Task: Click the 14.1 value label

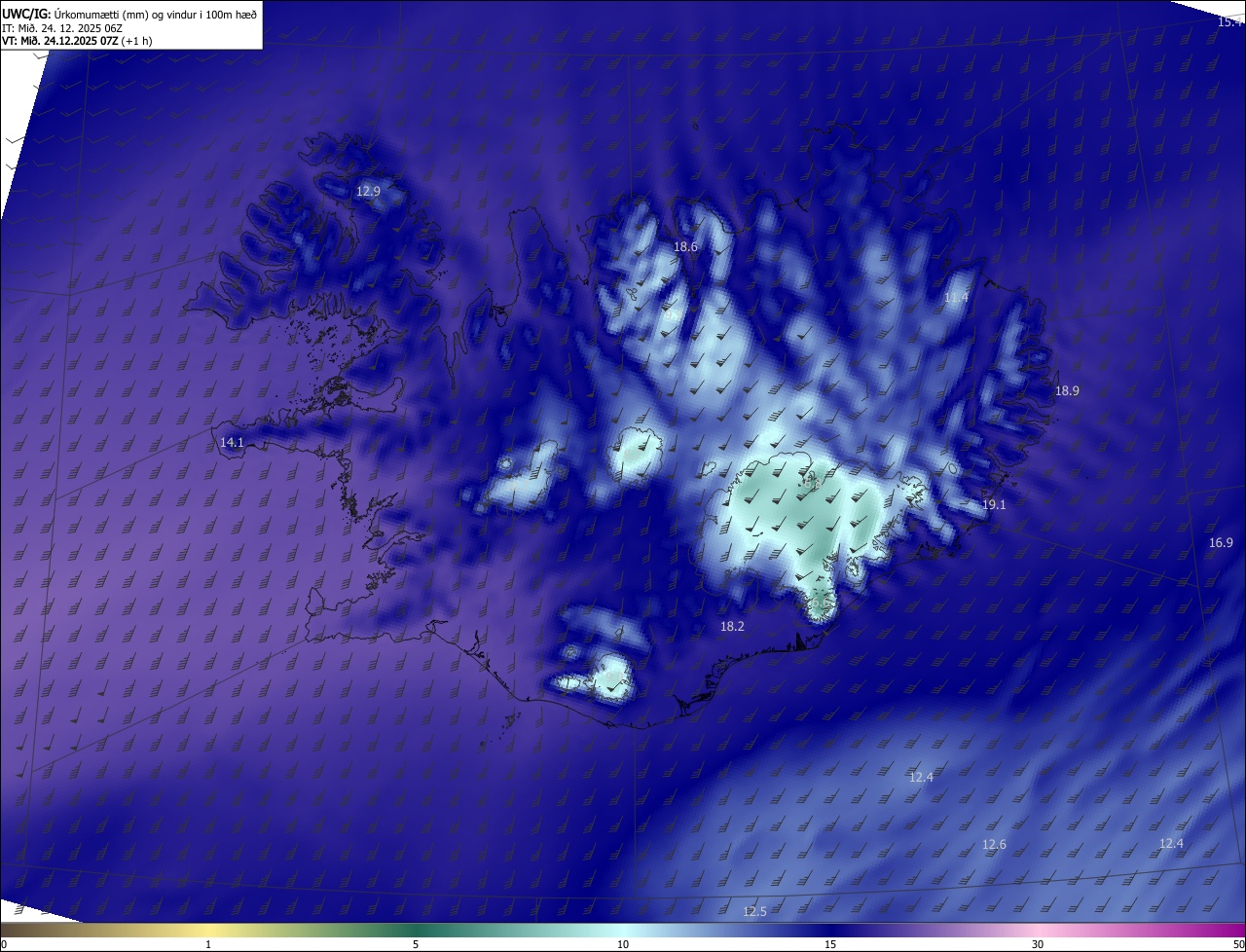Action: coord(232,442)
